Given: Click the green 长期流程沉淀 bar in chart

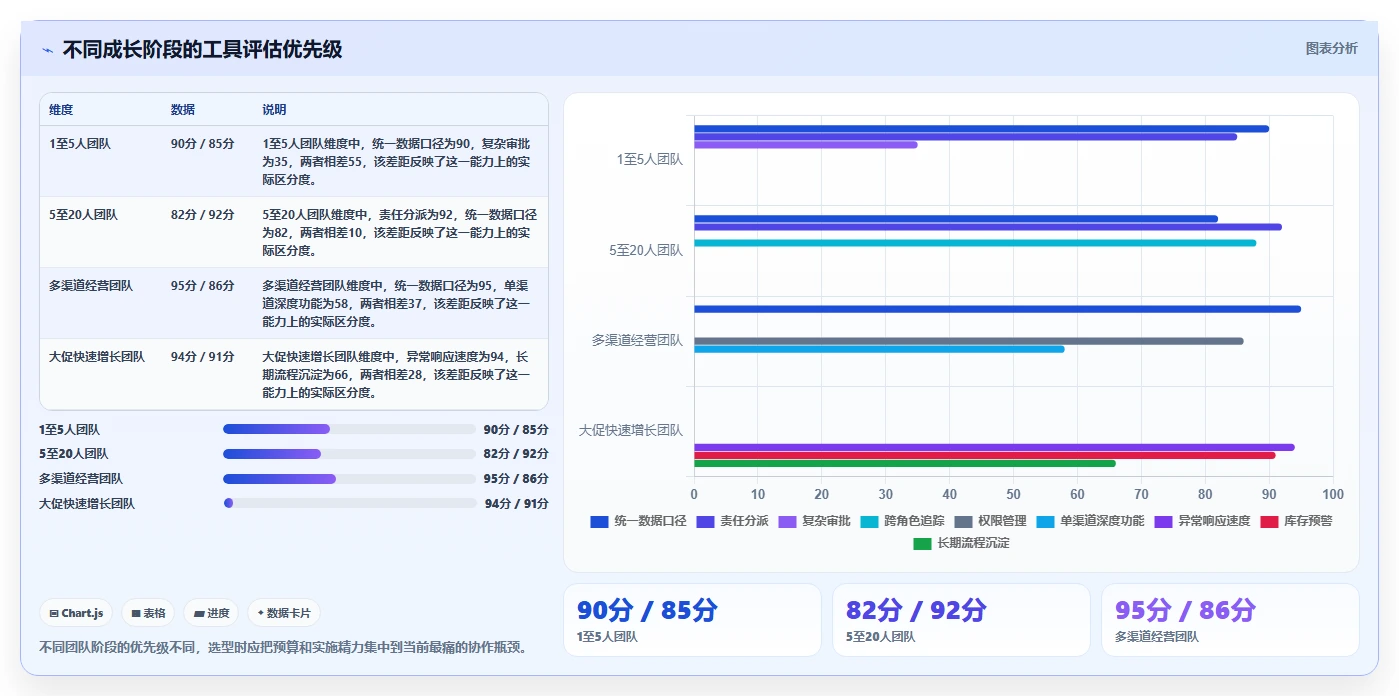Looking at the screenshot, I should coord(905,464).
